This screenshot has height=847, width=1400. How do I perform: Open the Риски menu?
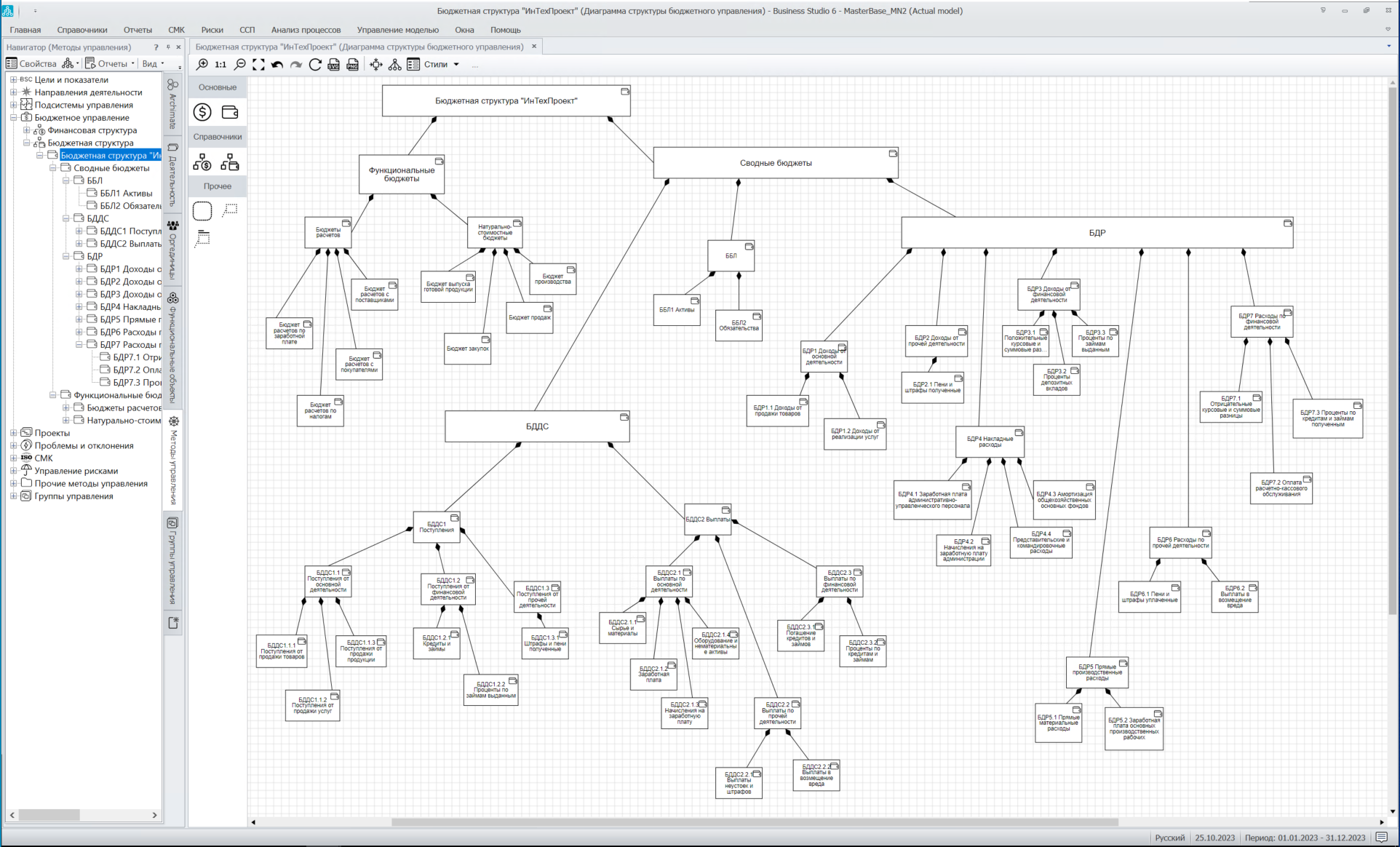click(x=212, y=30)
